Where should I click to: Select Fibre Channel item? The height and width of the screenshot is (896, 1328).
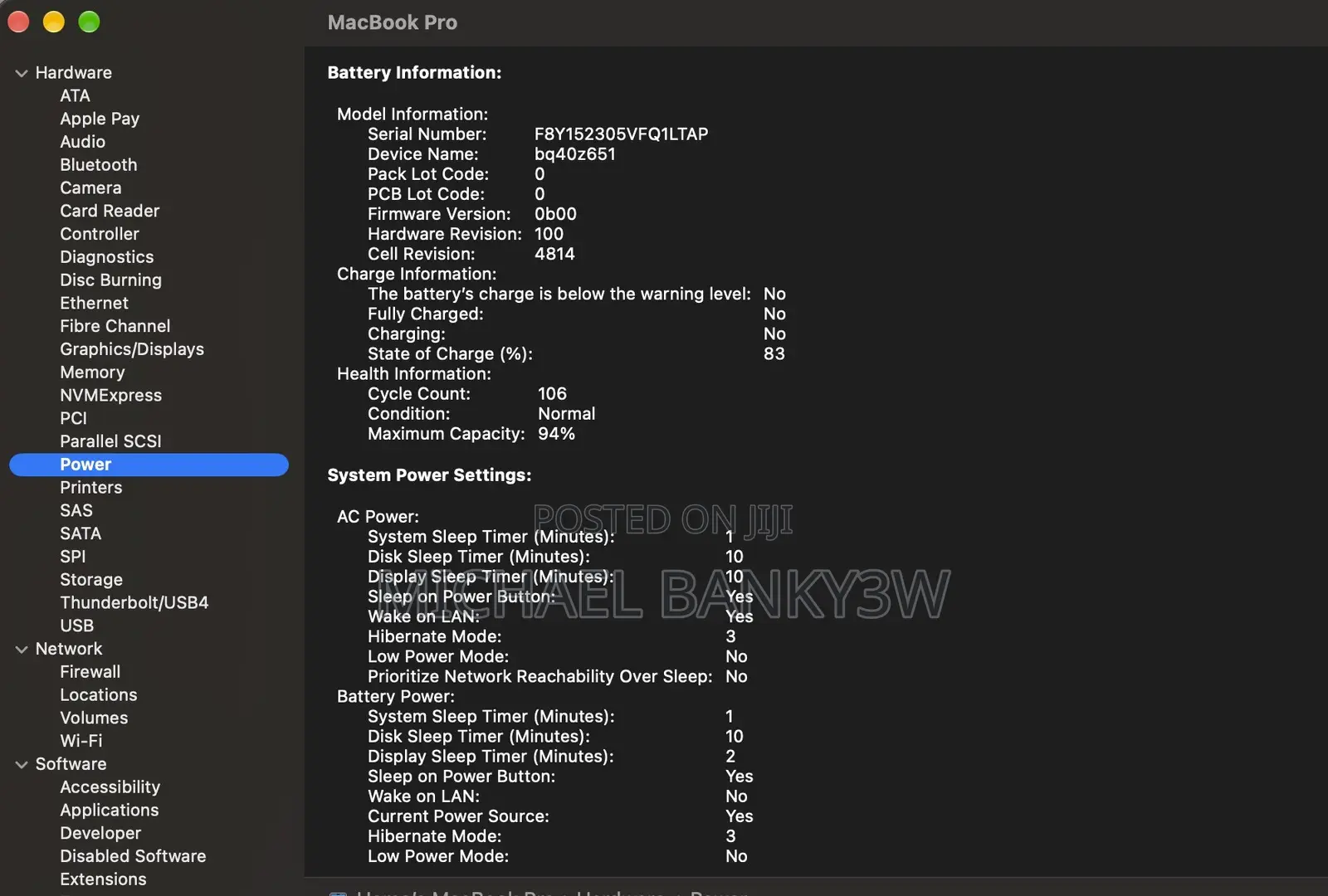[115, 326]
